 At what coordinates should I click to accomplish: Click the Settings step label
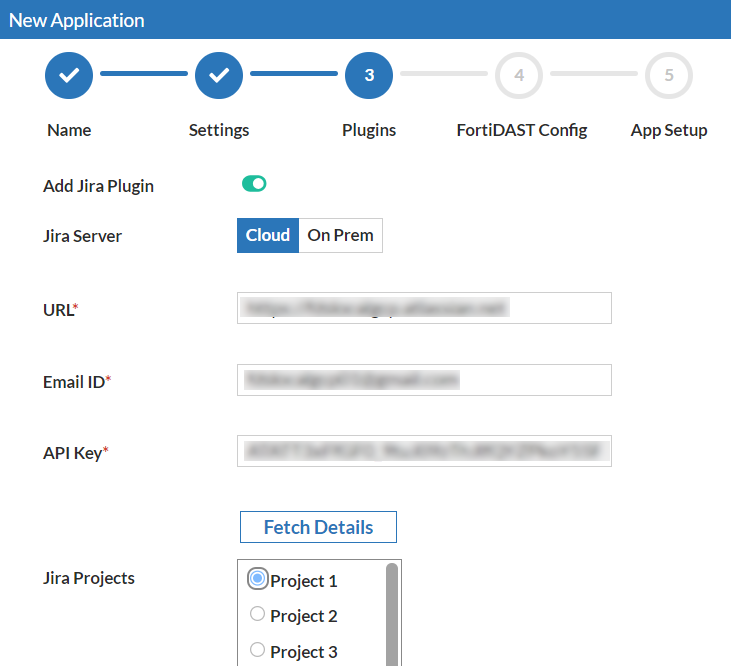point(219,130)
